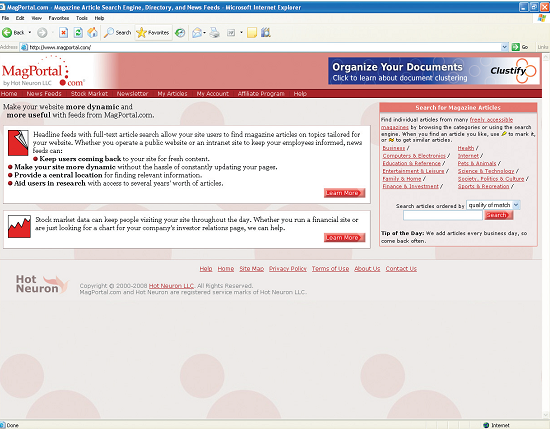Open the Privacy Policy footer link
The image size is (551, 429).
coord(288,269)
